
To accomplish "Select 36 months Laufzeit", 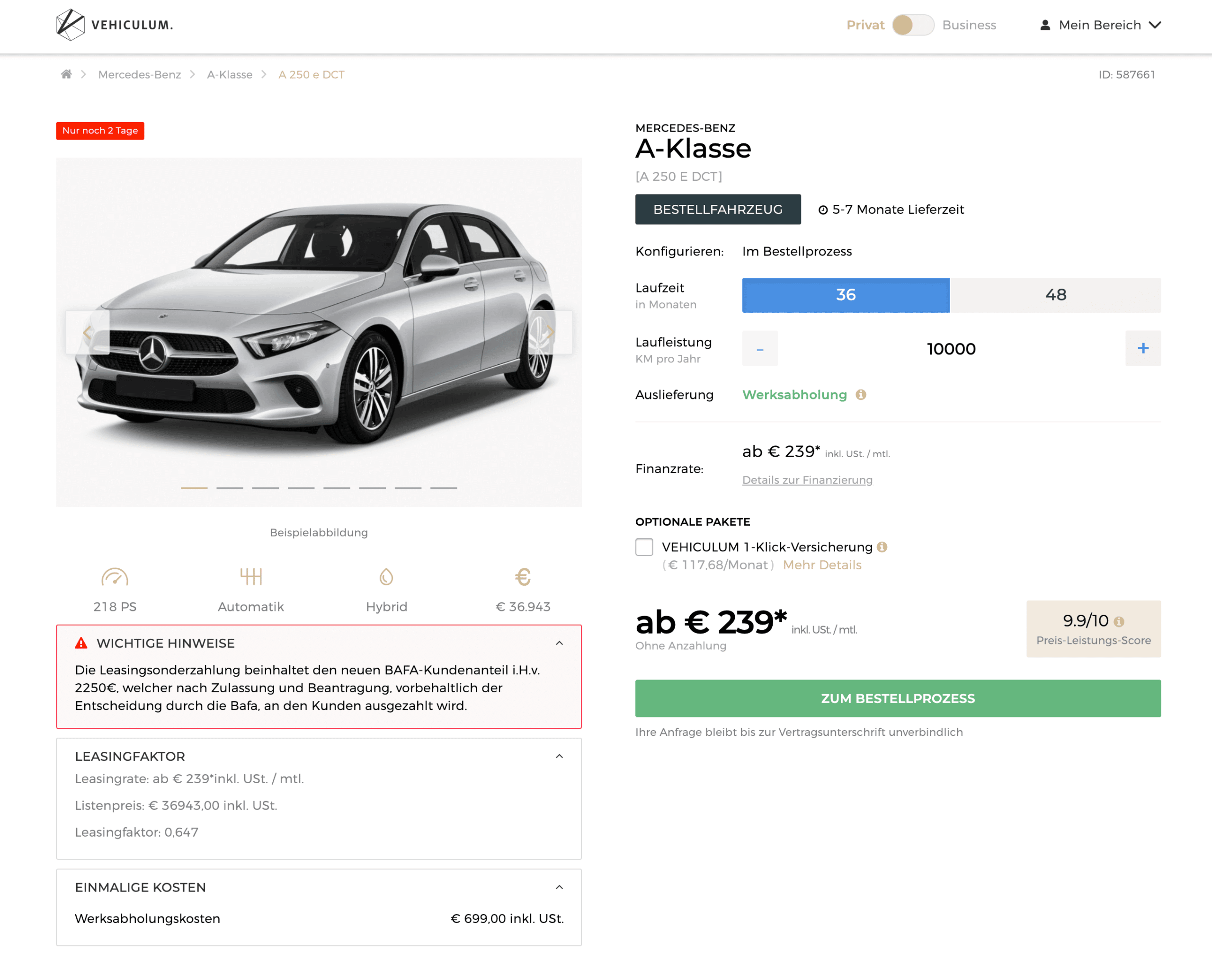I will coord(846,295).
